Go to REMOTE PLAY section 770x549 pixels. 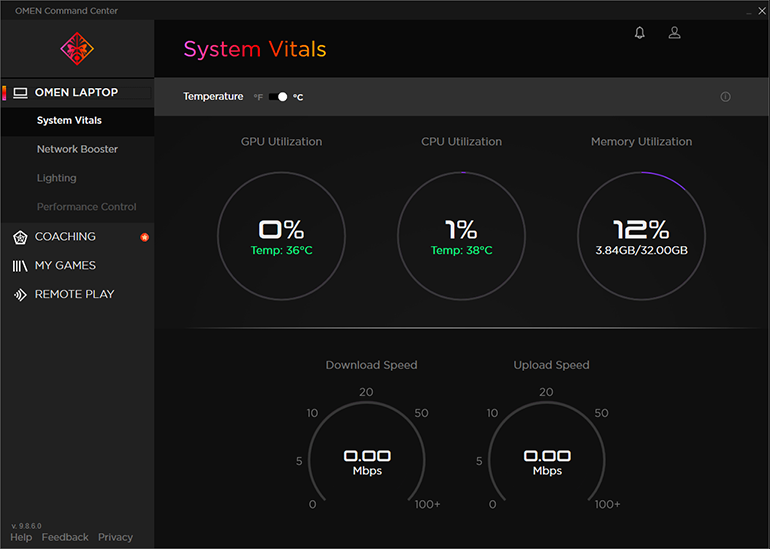pyautogui.click(x=78, y=294)
